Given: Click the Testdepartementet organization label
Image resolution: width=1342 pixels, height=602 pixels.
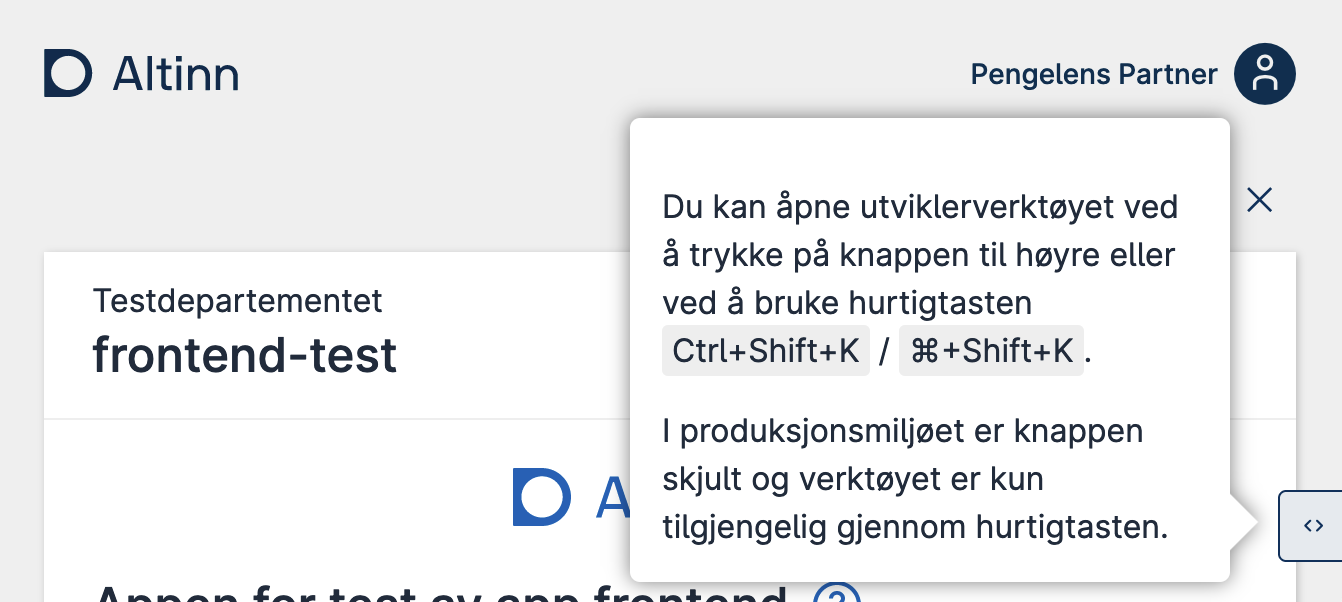Looking at the screenshot, I should (237, 300).
